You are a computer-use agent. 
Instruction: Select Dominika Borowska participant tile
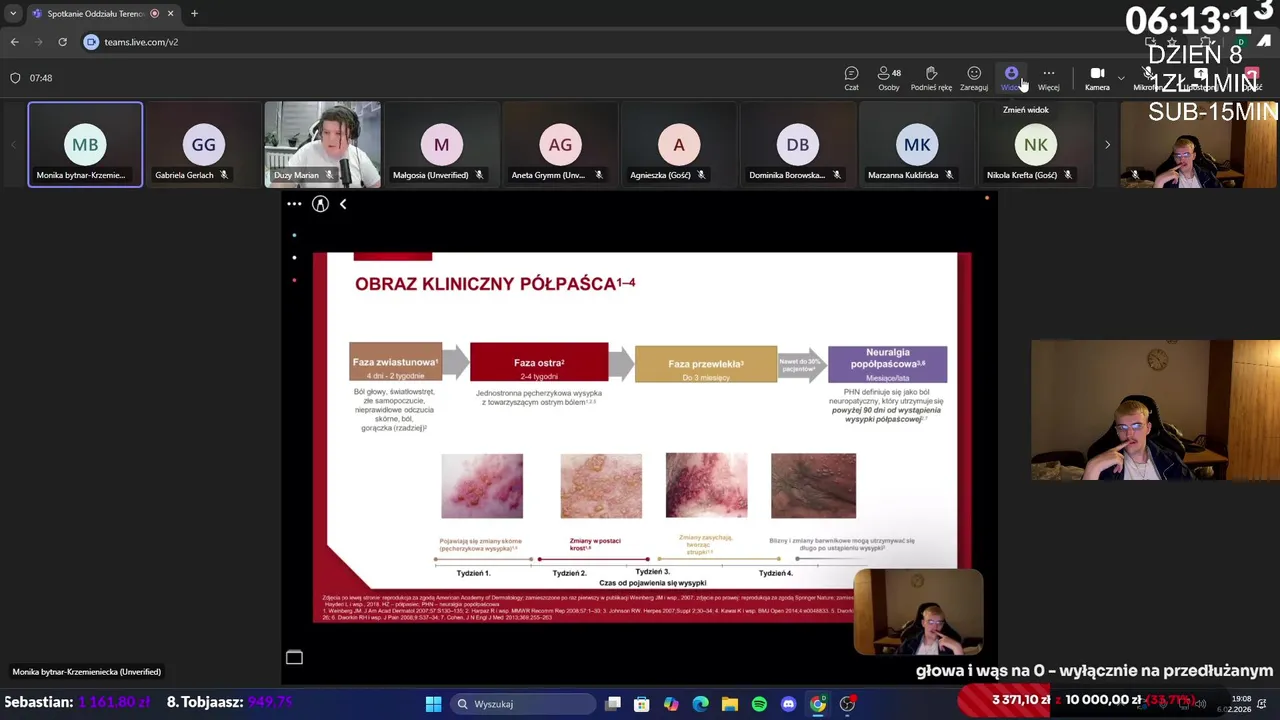pos(798,144)
